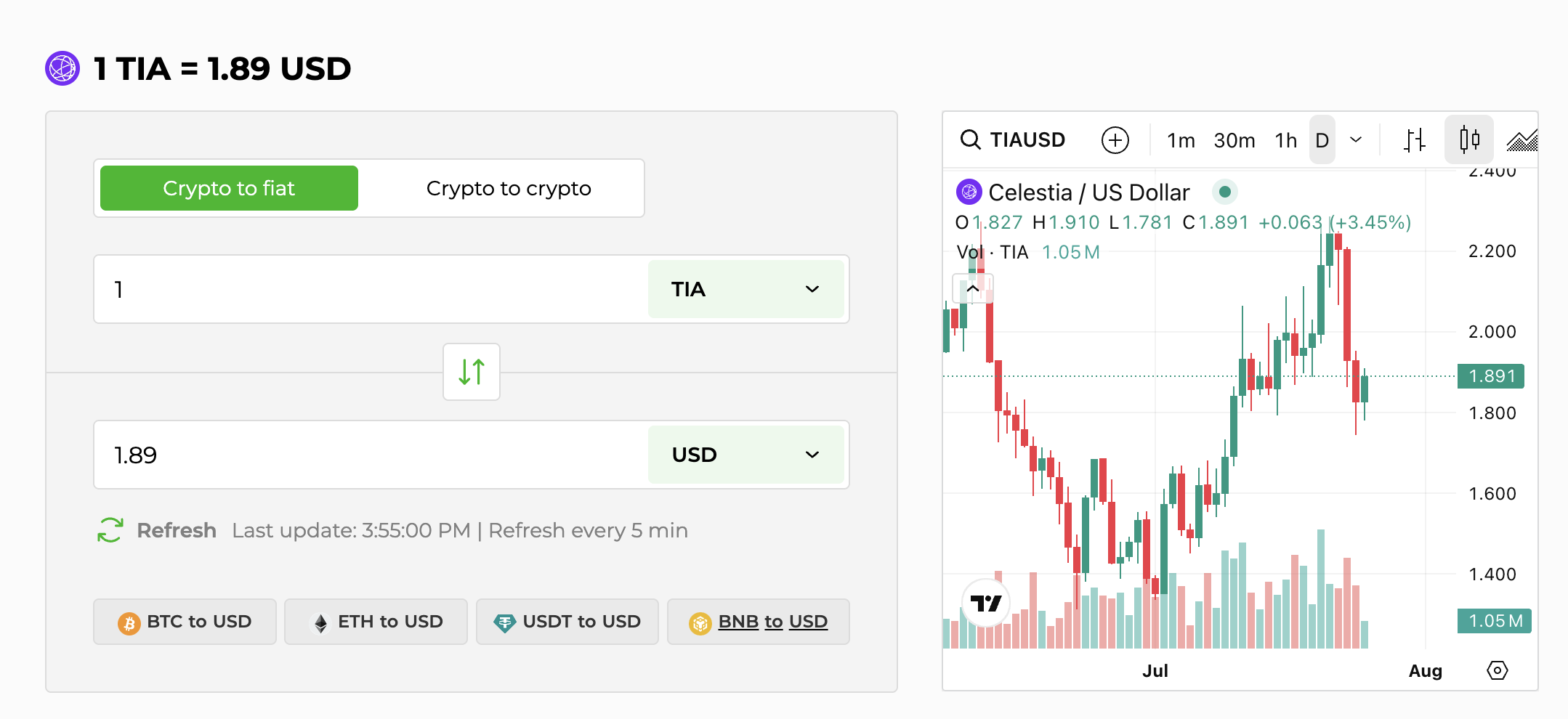This screenshot has width=1568, height=719.
Task: Open the BTC to USD converter
Action: pyautogui.click(x=185, y=622)
